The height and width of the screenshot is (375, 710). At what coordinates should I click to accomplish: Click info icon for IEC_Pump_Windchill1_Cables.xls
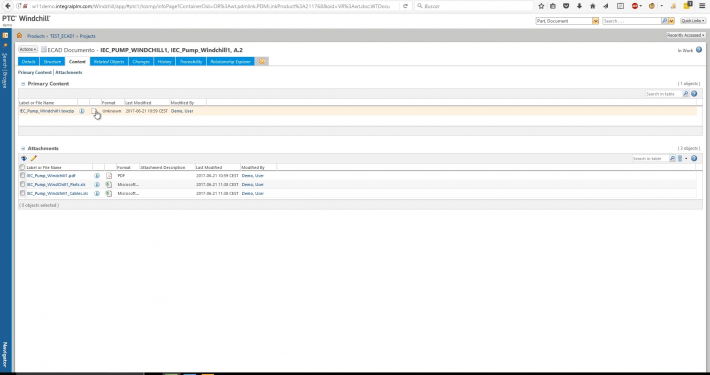[97, 193]
